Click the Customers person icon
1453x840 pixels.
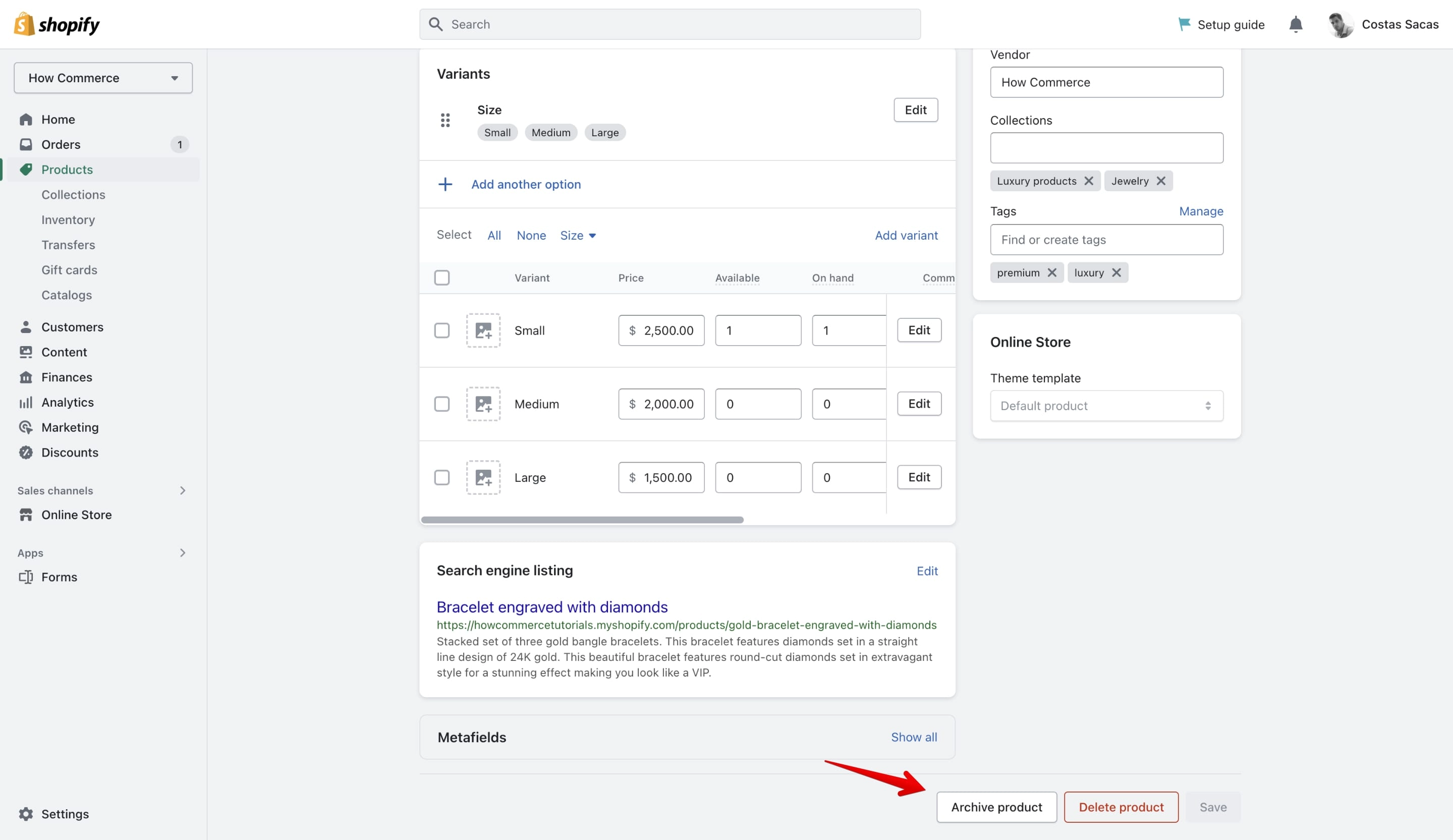[26, 327]
